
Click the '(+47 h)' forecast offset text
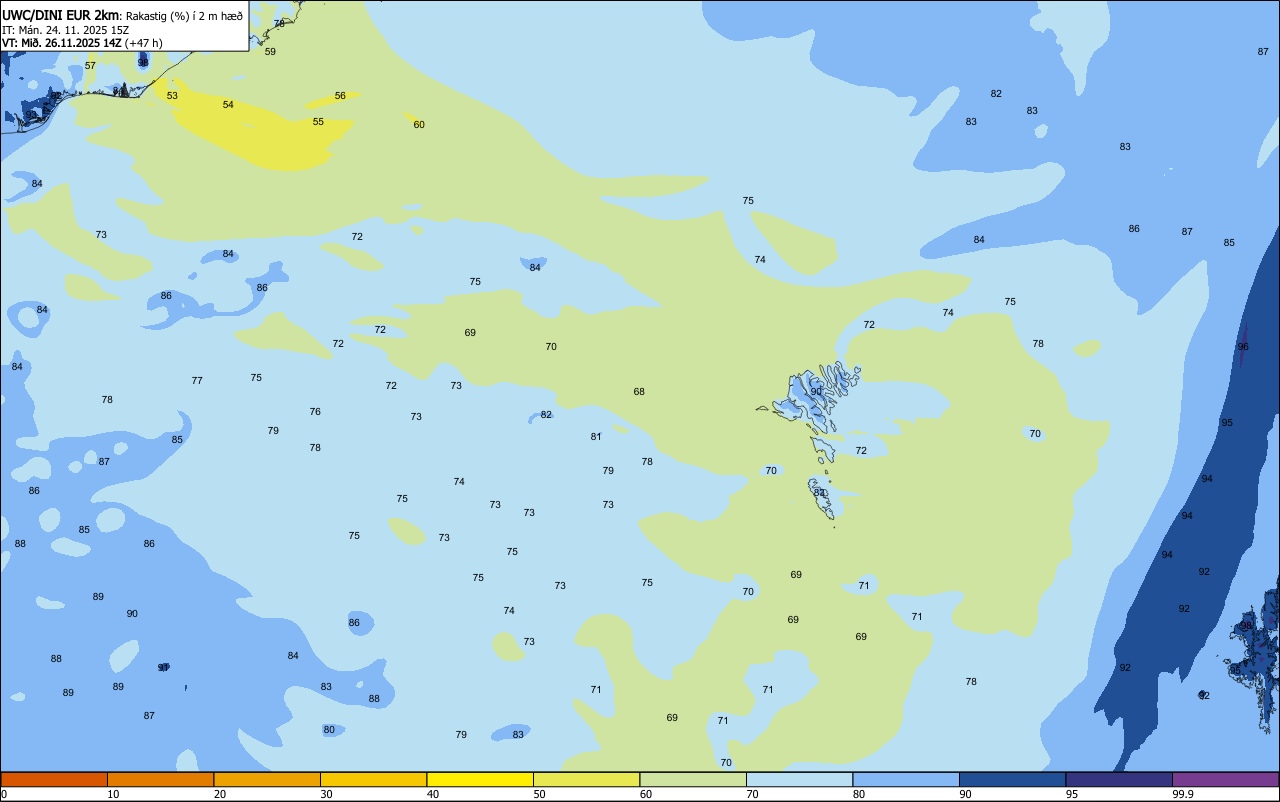(144, 43)
